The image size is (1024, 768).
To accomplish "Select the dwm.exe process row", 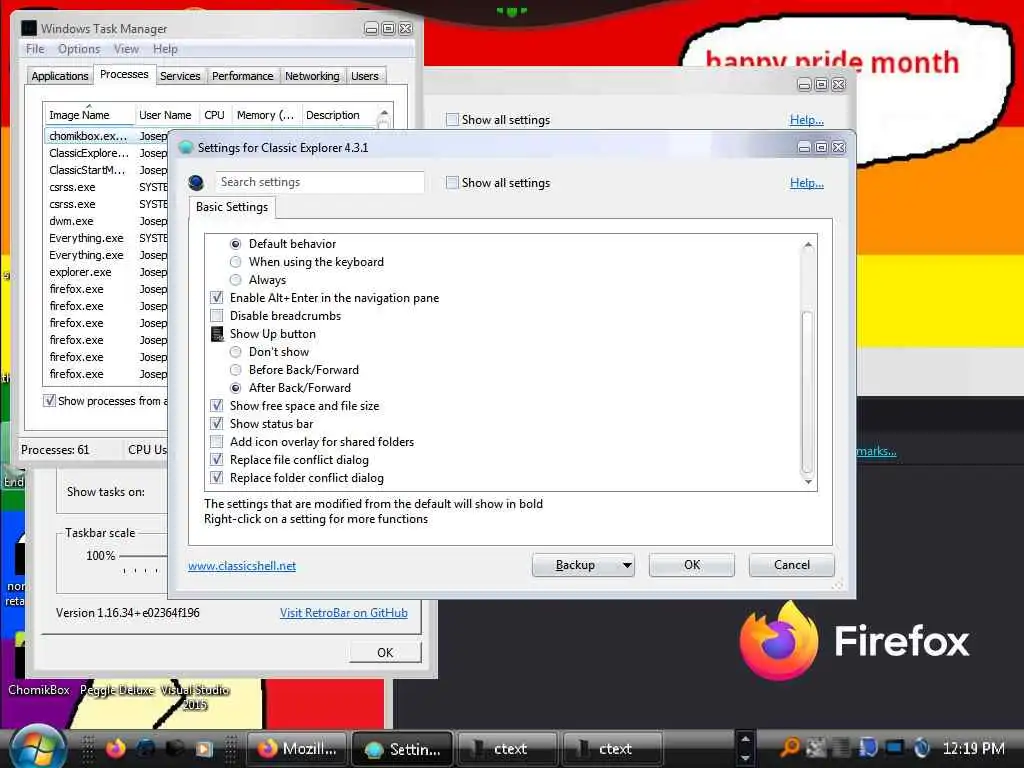I will (x=108, y=221).
